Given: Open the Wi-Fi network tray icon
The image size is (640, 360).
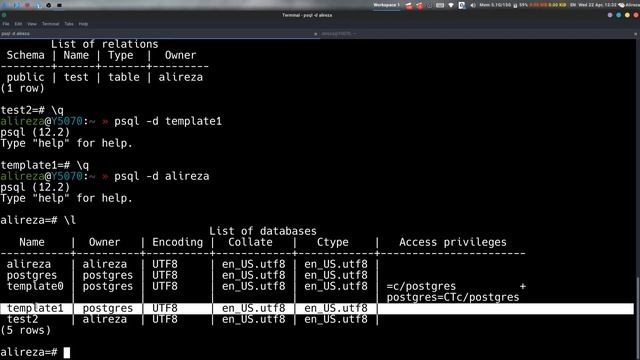Looking at the screenshot, I should [451, 5].
